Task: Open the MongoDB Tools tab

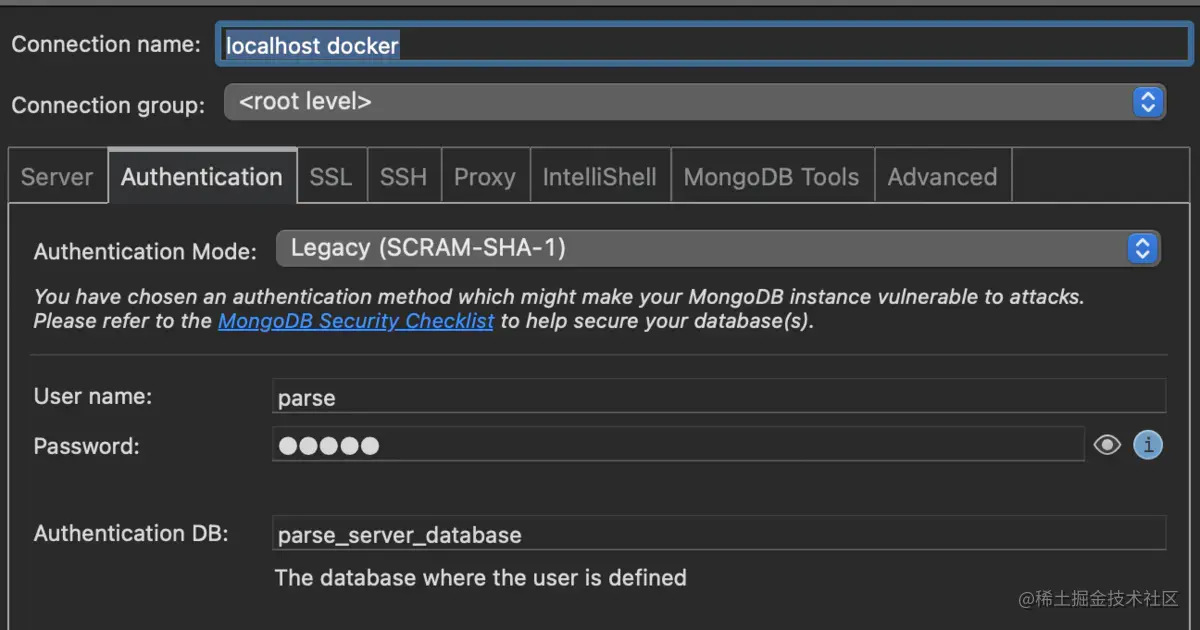Action: pos(771,177)
